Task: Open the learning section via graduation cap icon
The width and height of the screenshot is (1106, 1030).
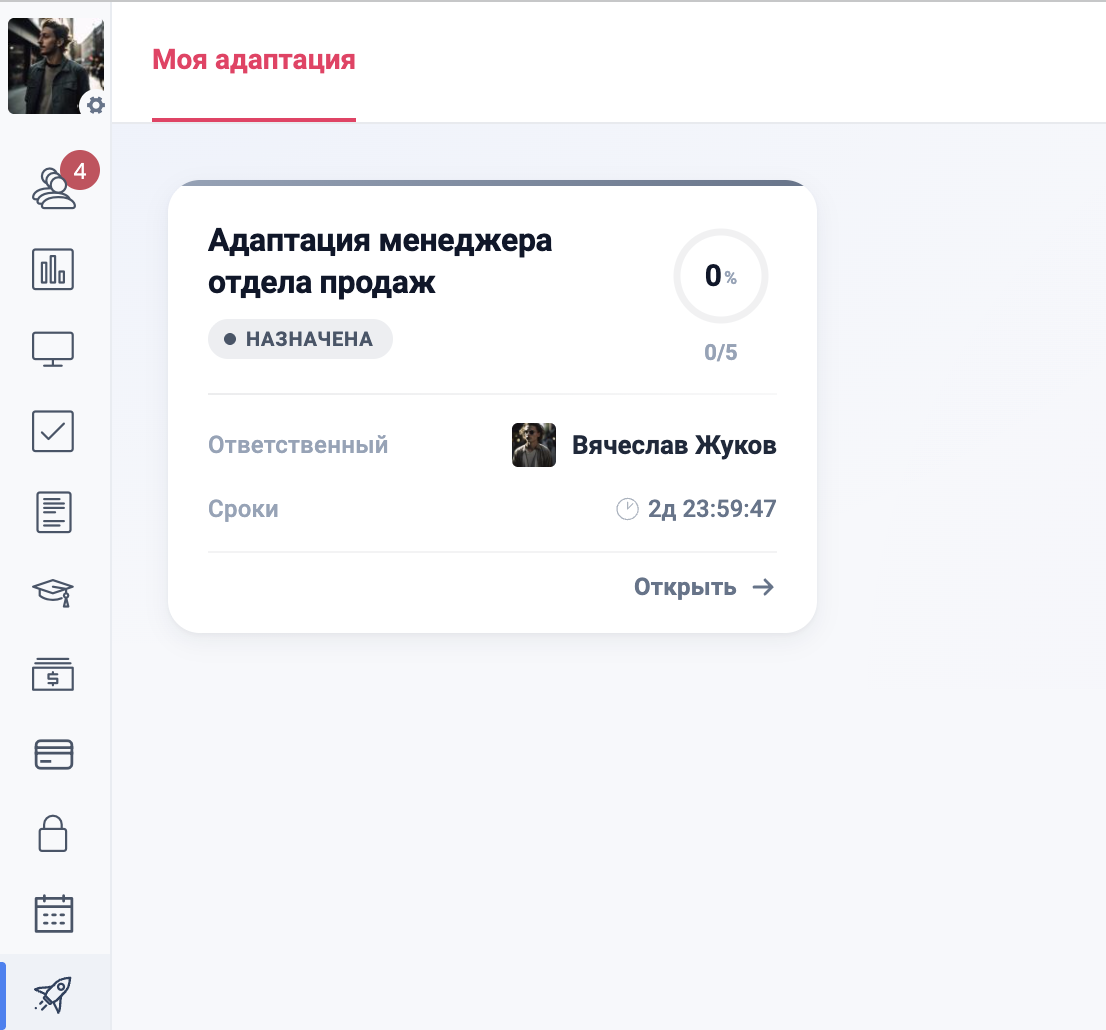Action: tap(55, 593)
